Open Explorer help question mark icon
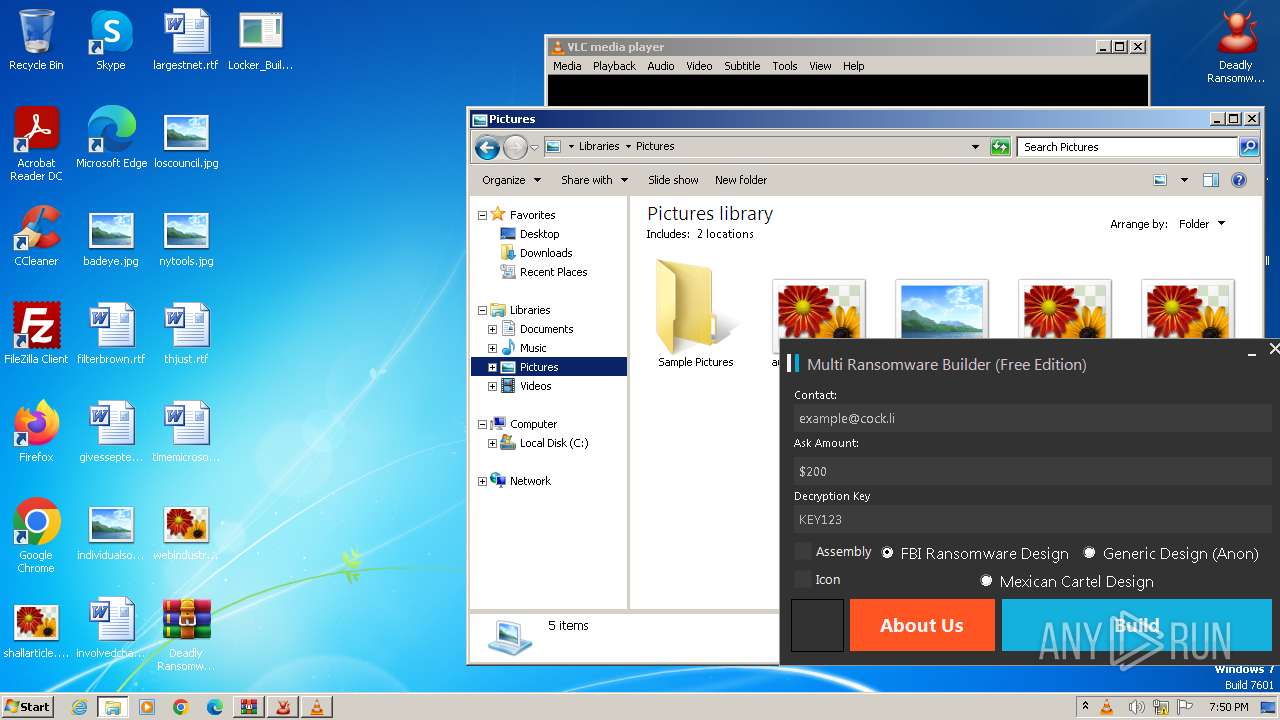Screen dimensions: 1280x720 (x=1239, y=180)
